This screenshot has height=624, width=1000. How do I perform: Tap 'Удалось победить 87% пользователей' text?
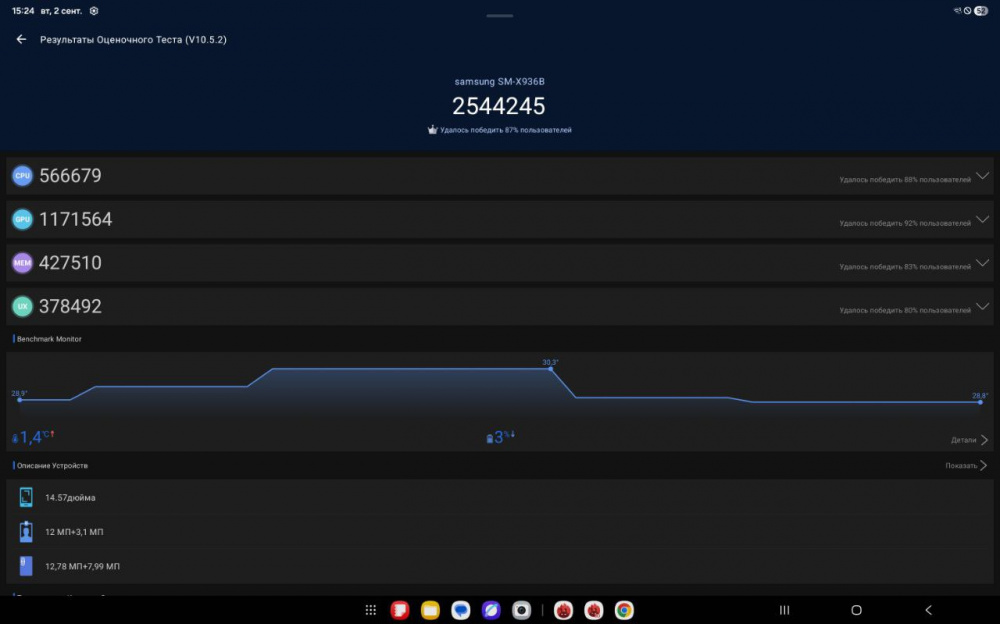tap(506, 130)
